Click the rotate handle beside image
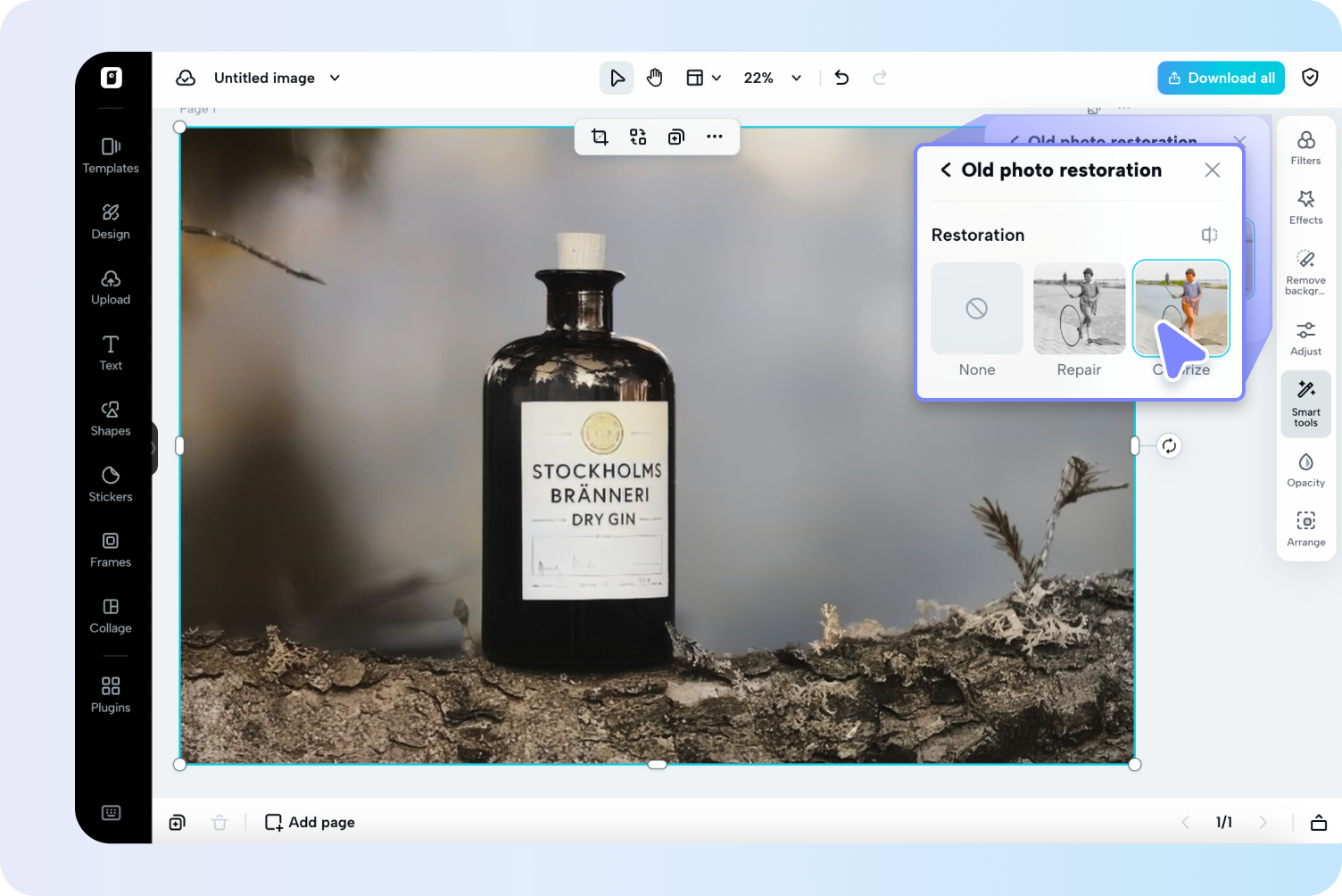The image size is (1342, 896). pyautogui.click(x=1169, y=446)
